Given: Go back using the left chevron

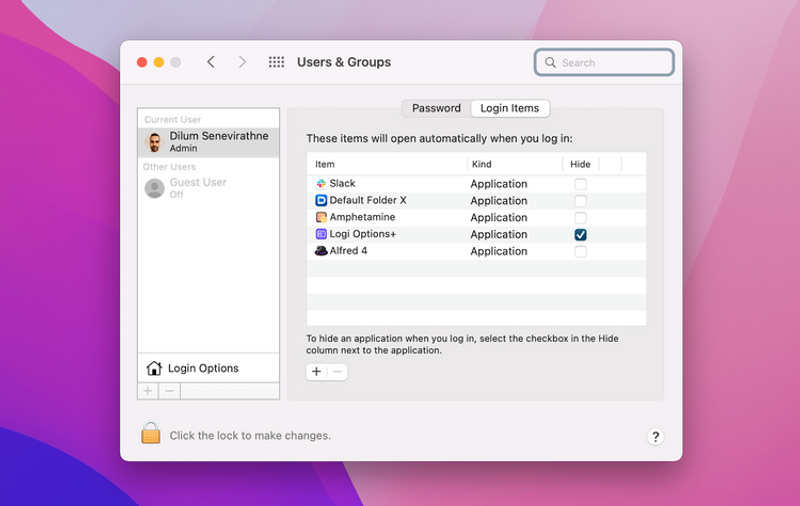Looking at the screenshot, I should (211, 62).
